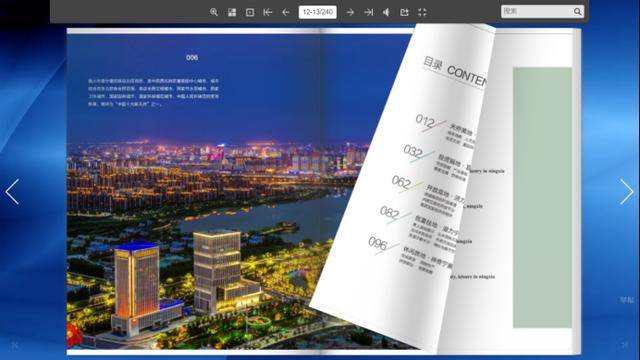Click the page number field showing 12-13/240
Viewport: 640px width, 360px height.
click(318, 12)
